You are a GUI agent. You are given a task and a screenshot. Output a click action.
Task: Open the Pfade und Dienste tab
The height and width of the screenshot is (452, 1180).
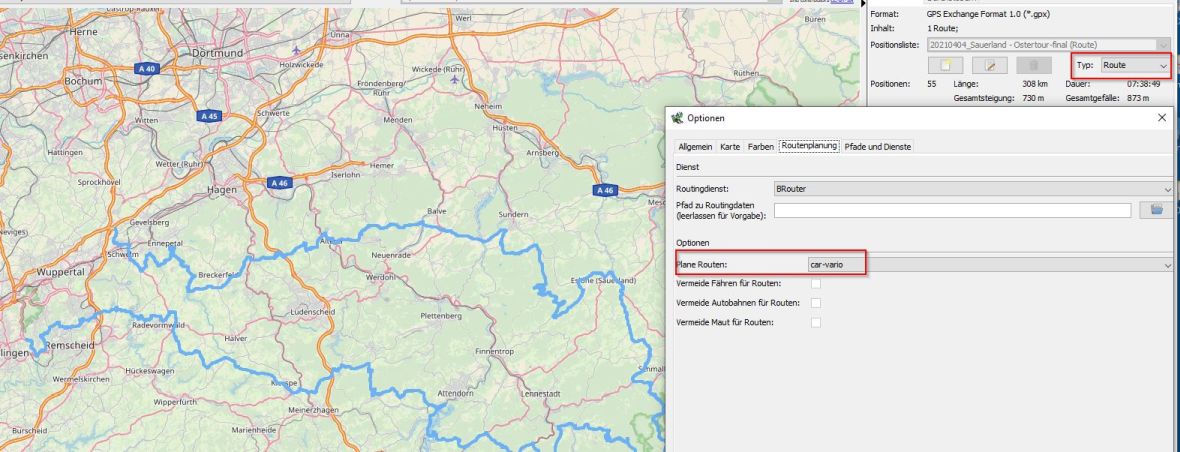click(x=878, y=147)
